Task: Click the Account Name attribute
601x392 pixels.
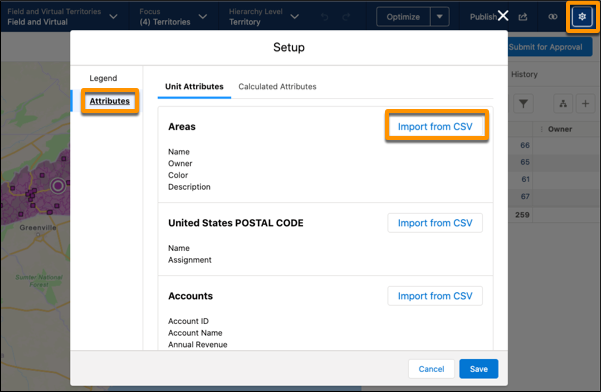Action: point(195,333)
